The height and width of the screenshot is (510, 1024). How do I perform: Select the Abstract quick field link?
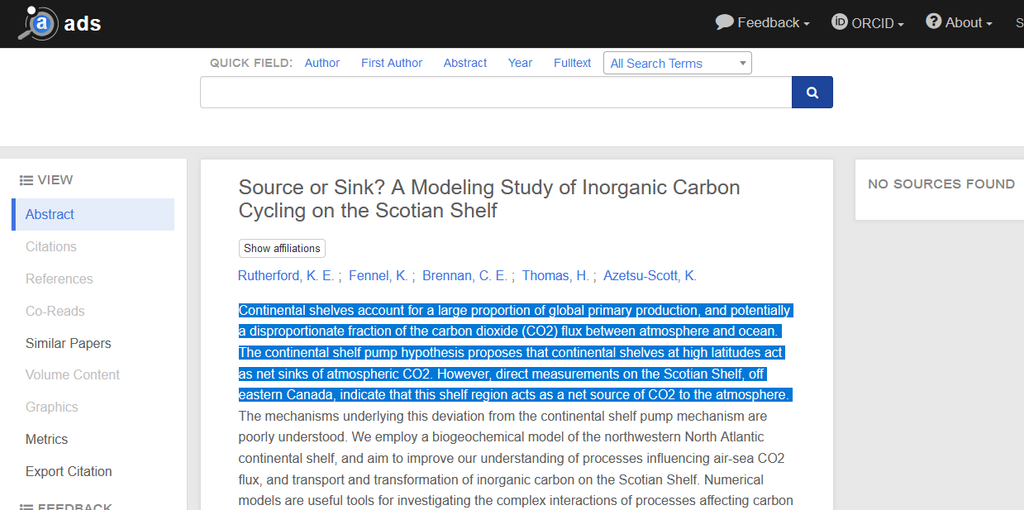[465, 63]
